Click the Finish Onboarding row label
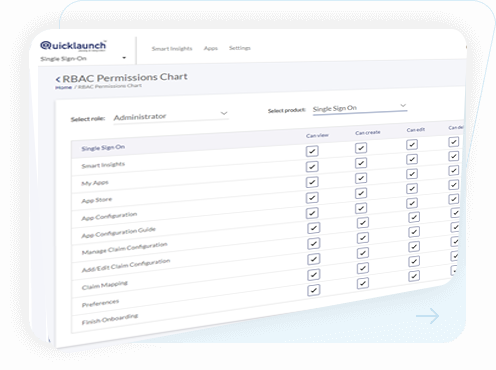This screenshot has height=370, width=496. 110,319
